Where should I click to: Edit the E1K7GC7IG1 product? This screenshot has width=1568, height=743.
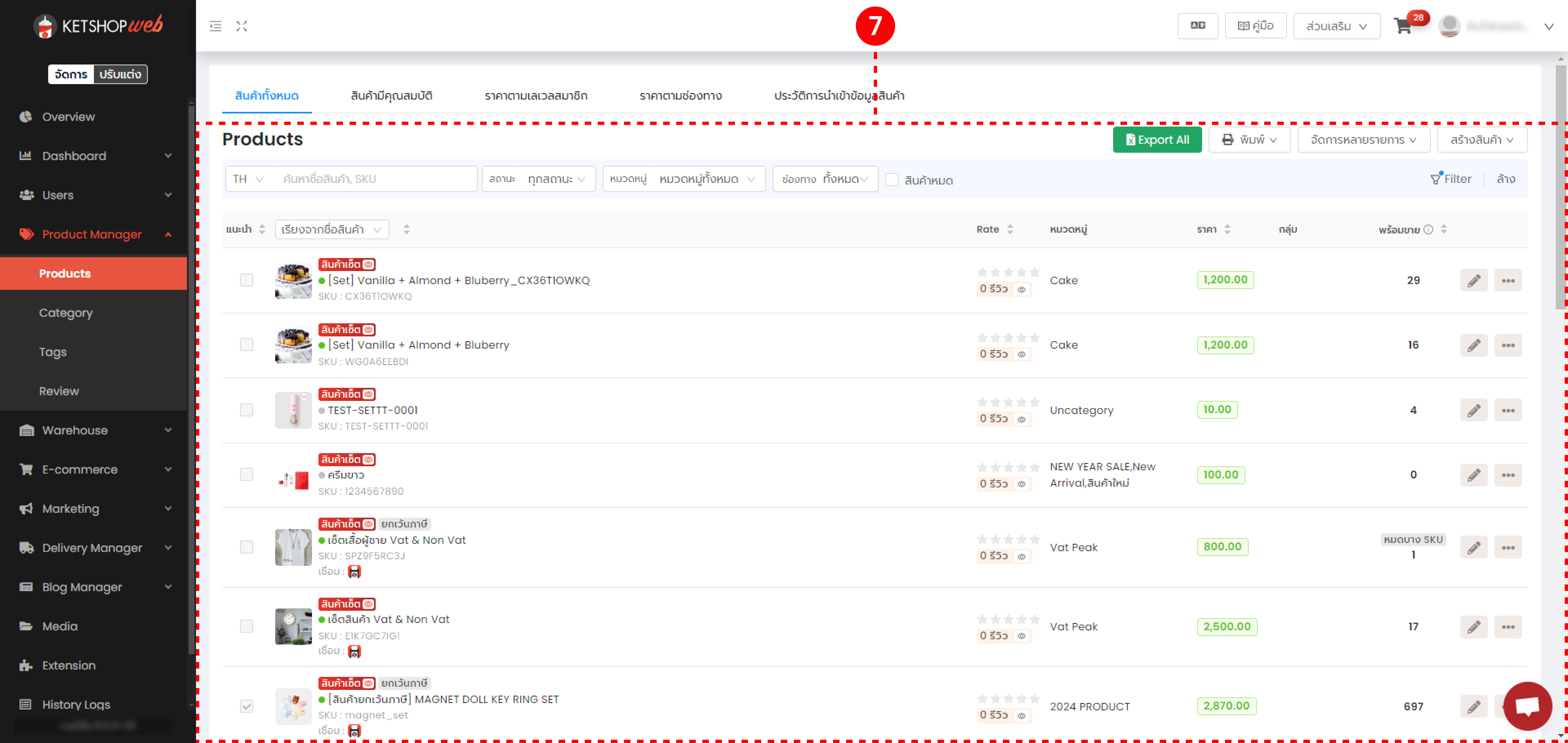point(1474,627)
